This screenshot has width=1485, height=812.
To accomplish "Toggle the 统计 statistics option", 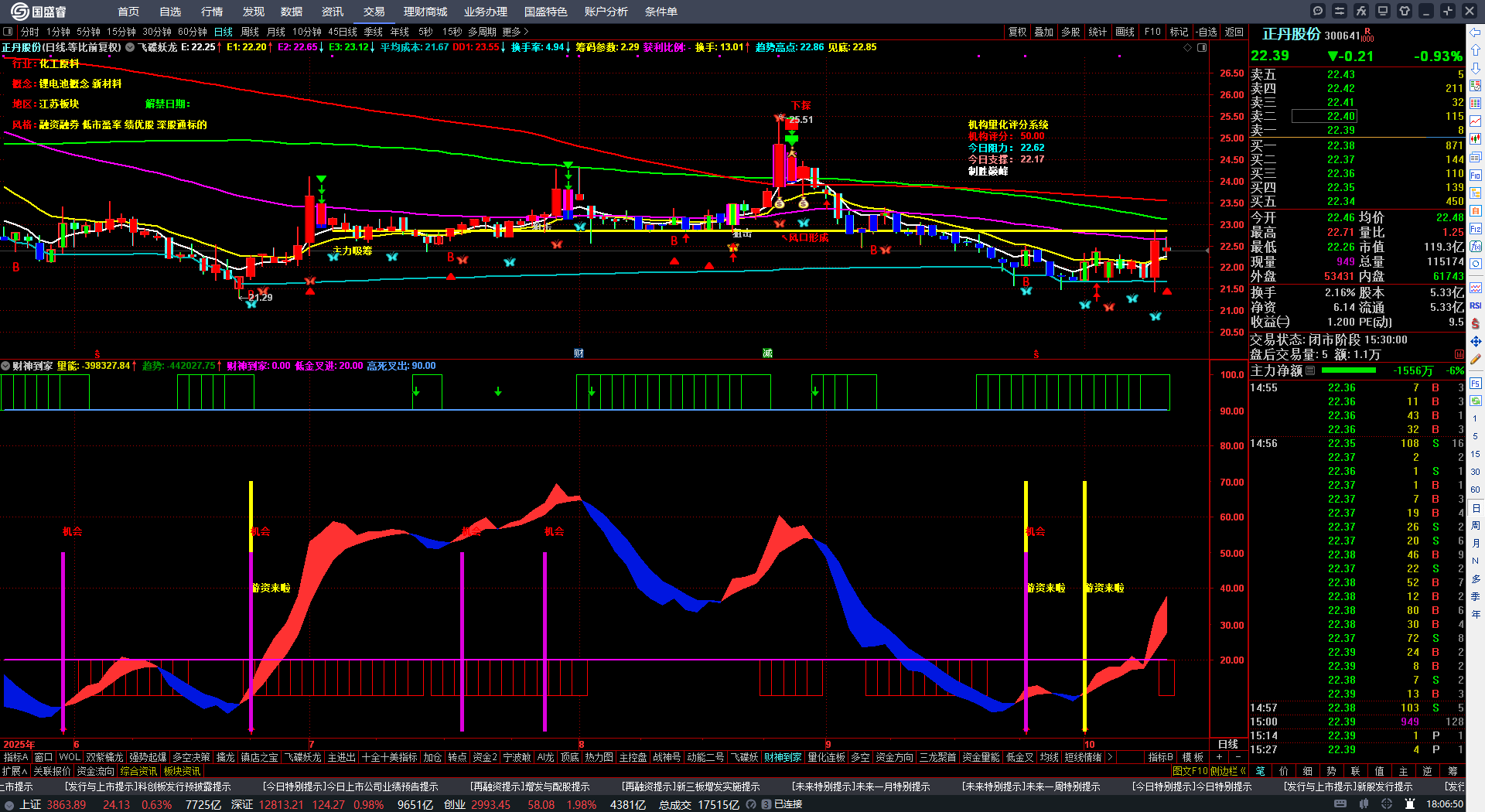I will (x=1098, y=32).
